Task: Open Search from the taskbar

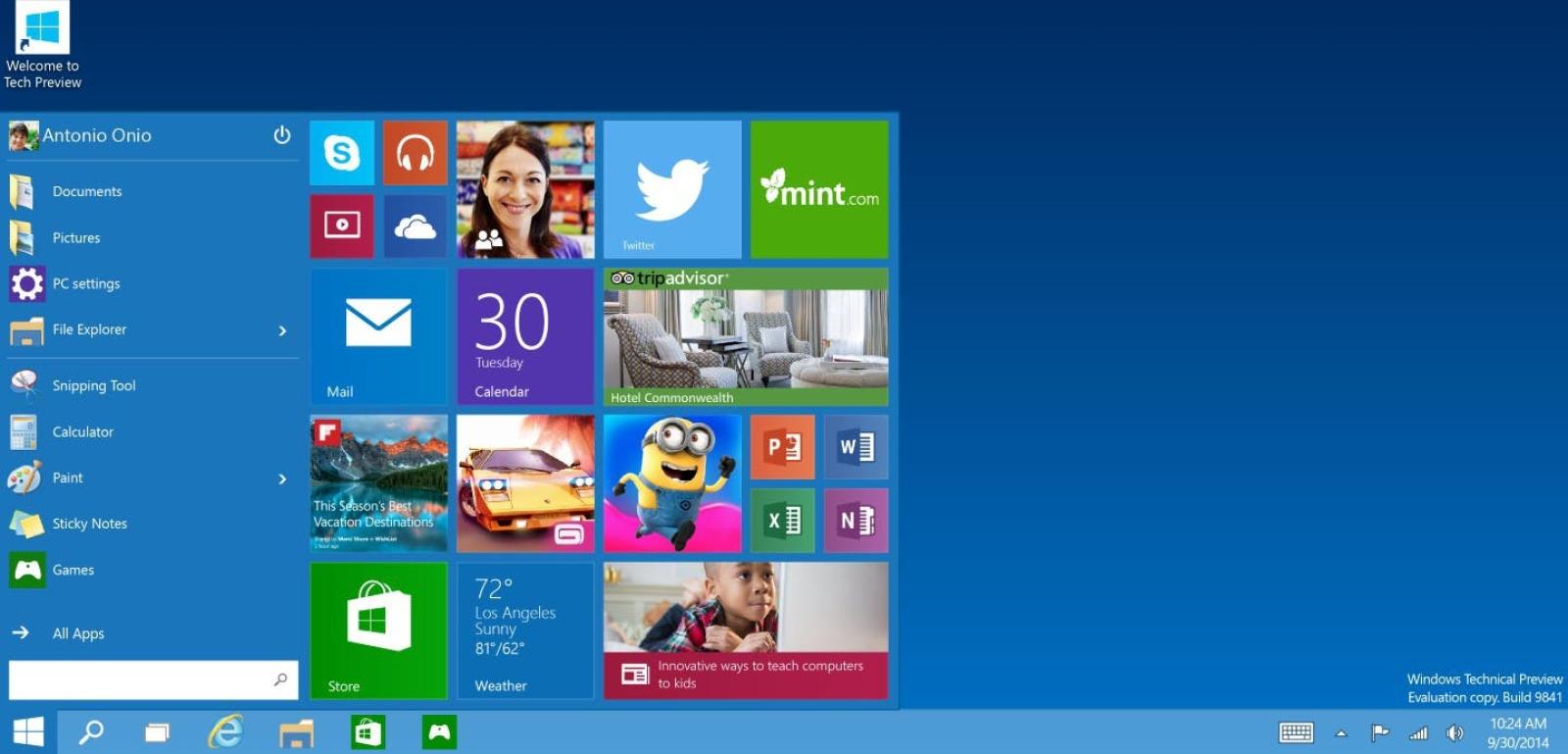Action: (x=91, y=732)
